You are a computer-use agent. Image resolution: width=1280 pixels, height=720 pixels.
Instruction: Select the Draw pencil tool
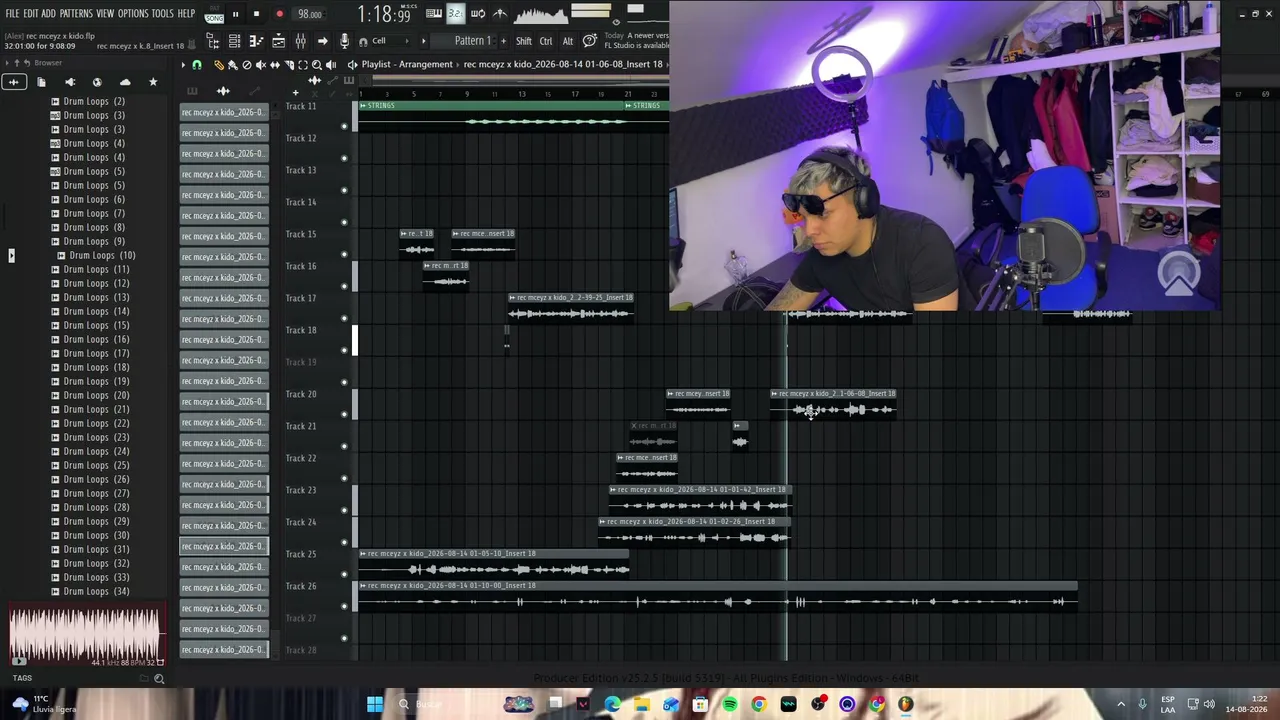tap(219, 65)
